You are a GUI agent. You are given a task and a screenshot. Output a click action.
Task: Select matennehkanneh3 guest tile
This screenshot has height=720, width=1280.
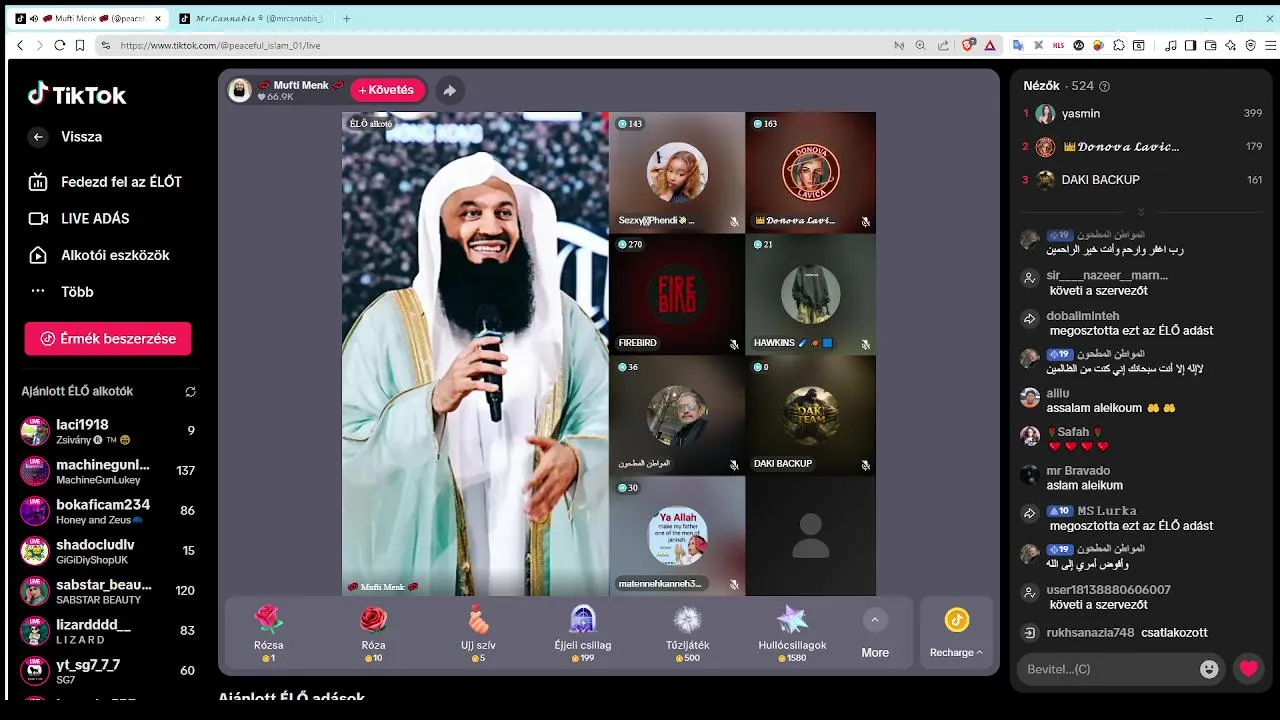tap(677, 536)
